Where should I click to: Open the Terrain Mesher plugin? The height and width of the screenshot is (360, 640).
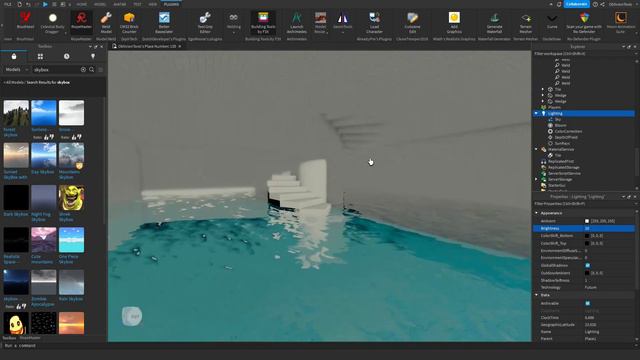526,22
